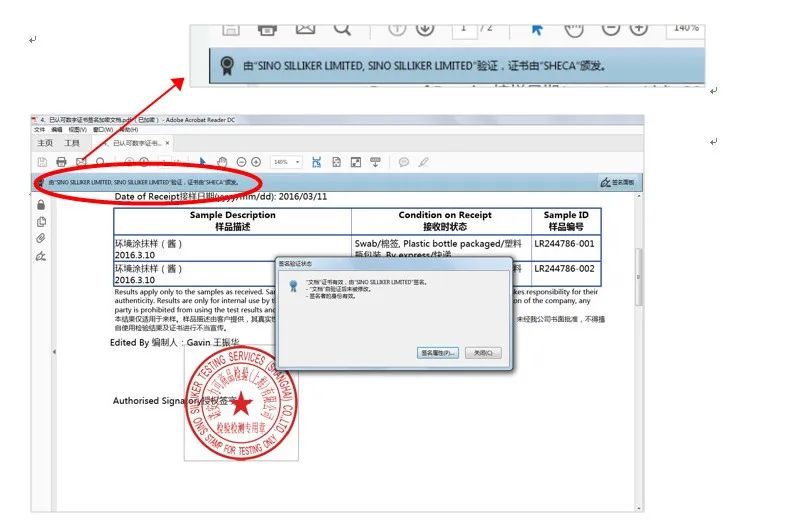Switch to the 主页 tab
Image resolution: width=800 pixels, height=526 pixels.
[45, 143]
